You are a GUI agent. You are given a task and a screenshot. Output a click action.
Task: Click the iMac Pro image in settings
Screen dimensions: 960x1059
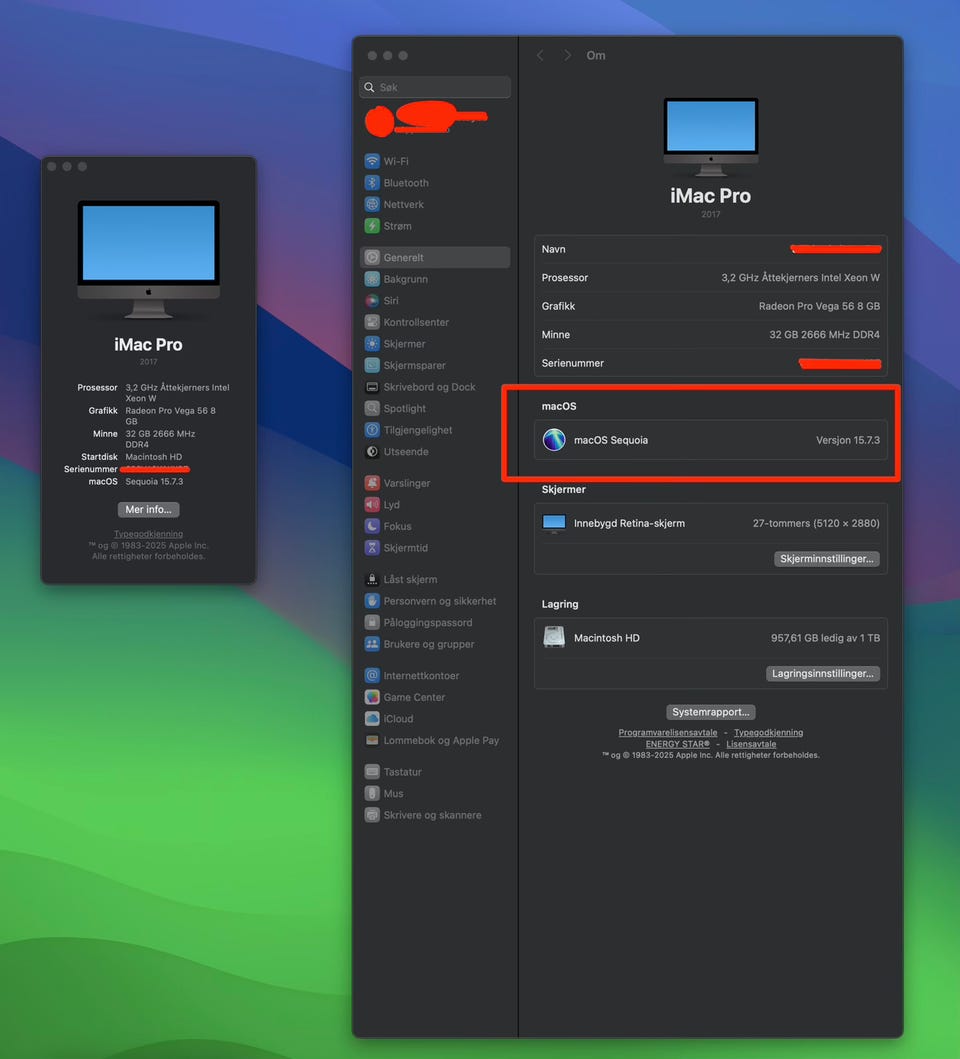coord(711,136)
